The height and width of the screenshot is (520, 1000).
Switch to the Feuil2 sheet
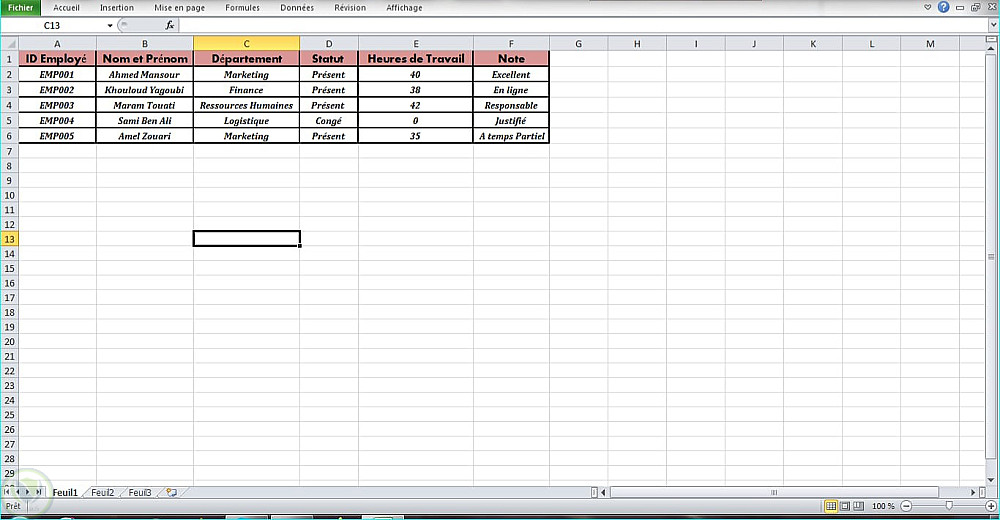pyautogui.click(x=103, y=493)
